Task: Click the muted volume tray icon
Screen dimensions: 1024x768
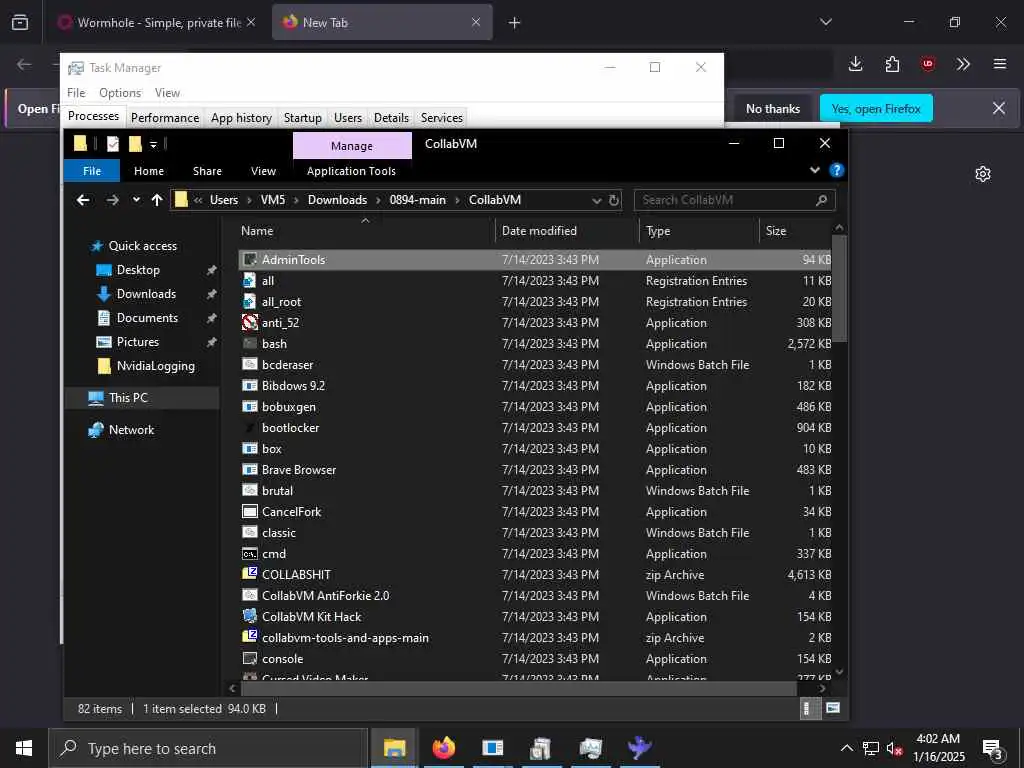Action: point(894,748)
